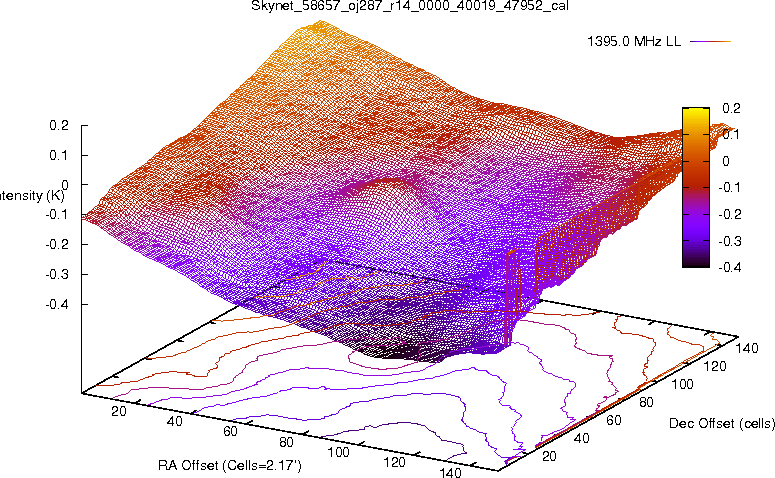Click the 0.1 tick on the Intensity axis
Image resolution: width=775 pixels, height=478 pixels.
(x=59, y=155)
